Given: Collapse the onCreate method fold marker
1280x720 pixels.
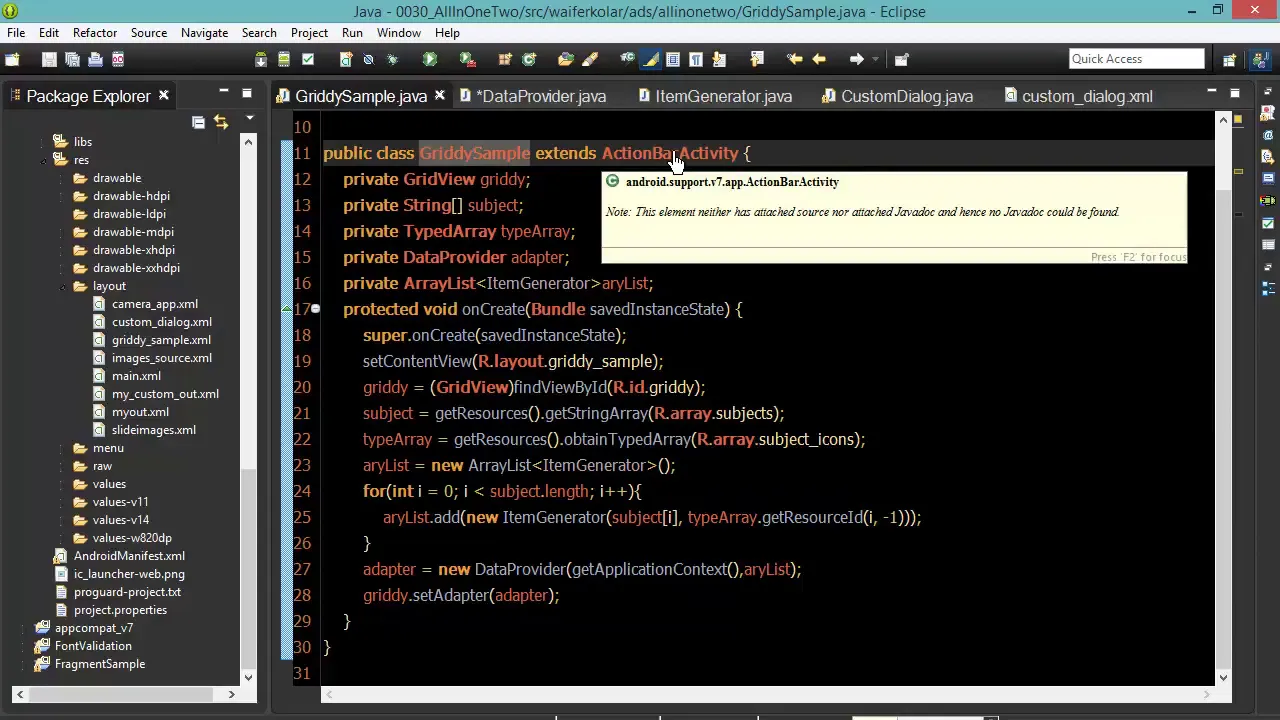Looking at the screenshot, I should pos(315,309).
